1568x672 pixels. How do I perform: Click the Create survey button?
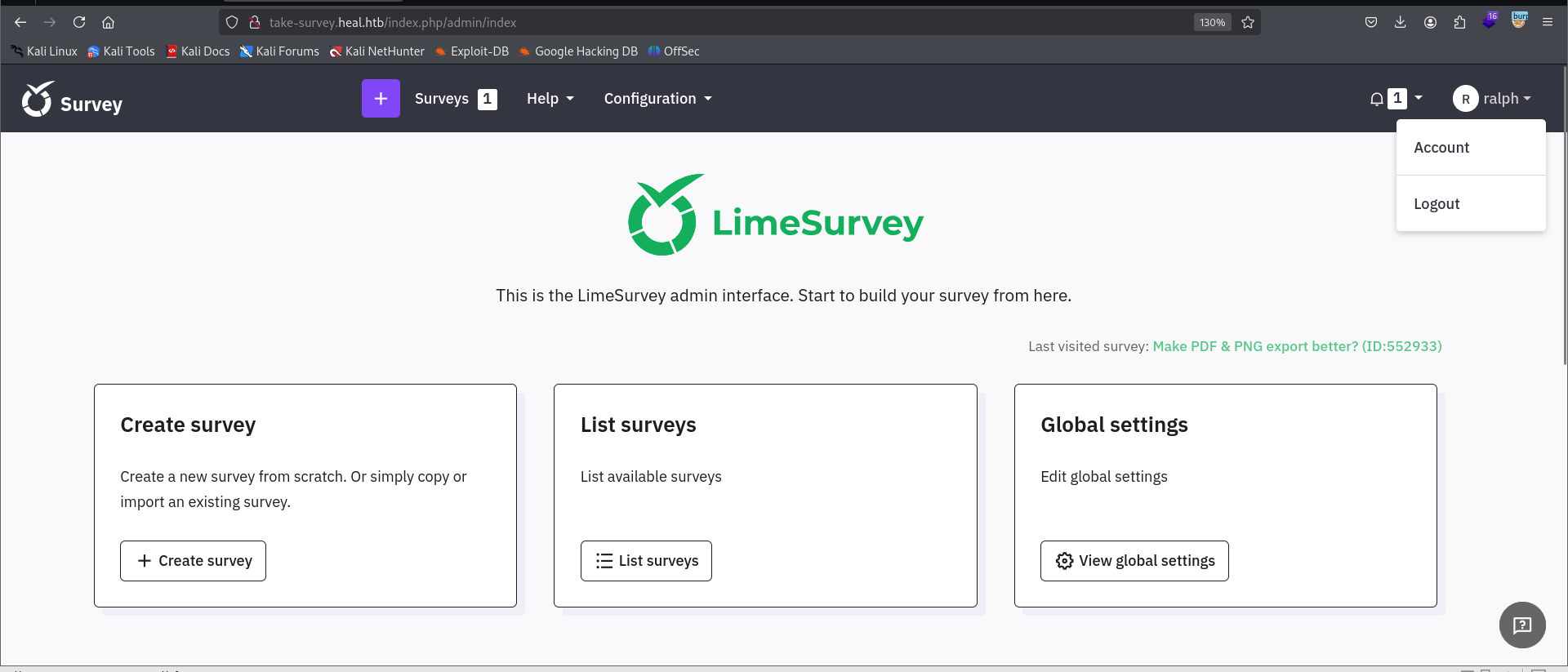point(193,561)
